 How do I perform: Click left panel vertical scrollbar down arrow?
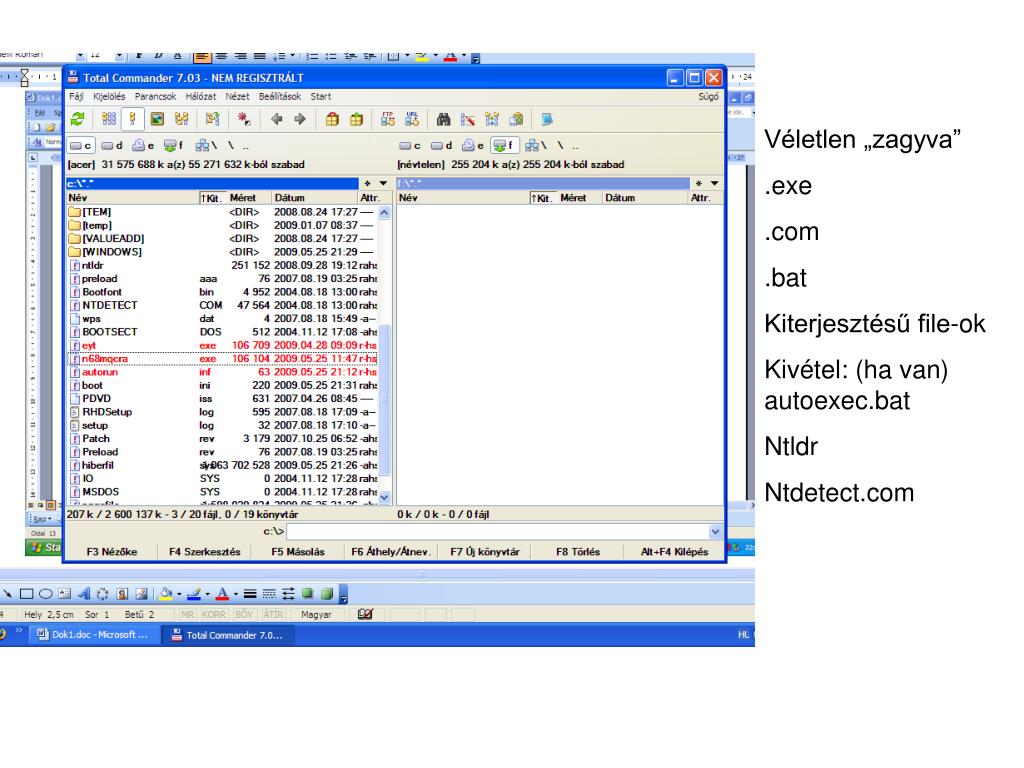coord(384,497)
